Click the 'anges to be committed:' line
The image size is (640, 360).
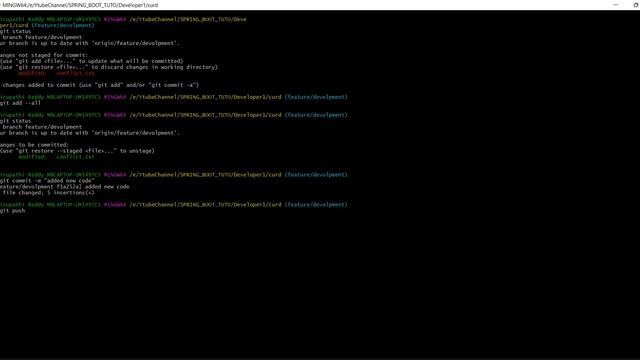point(34,145)
